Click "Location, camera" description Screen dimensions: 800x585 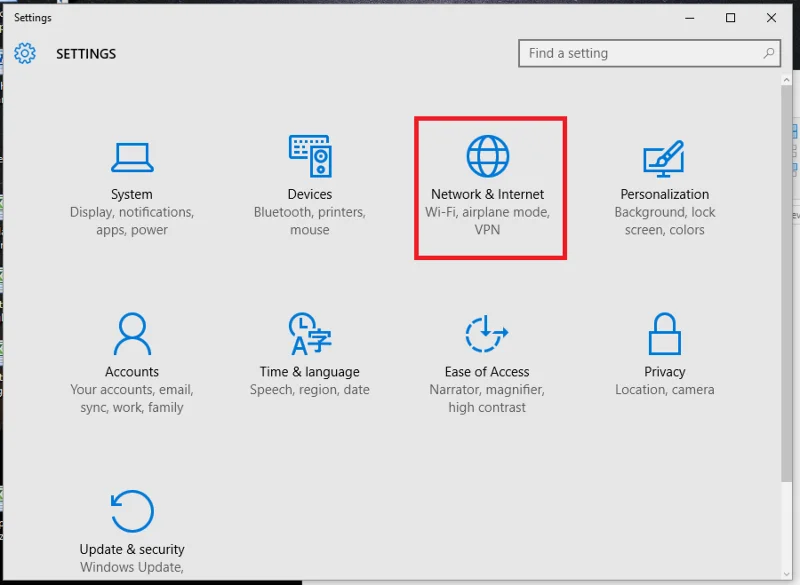(x=664, y=390)
